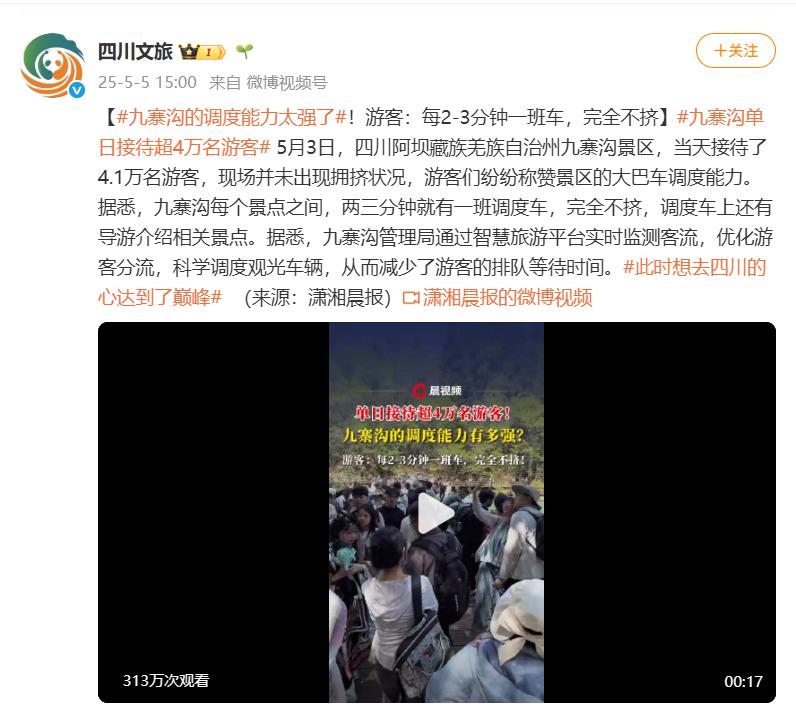Viewport: 796px width, 709px height.
Task: Click the 313万次观看 view count
Action: (x=166, y=681)
